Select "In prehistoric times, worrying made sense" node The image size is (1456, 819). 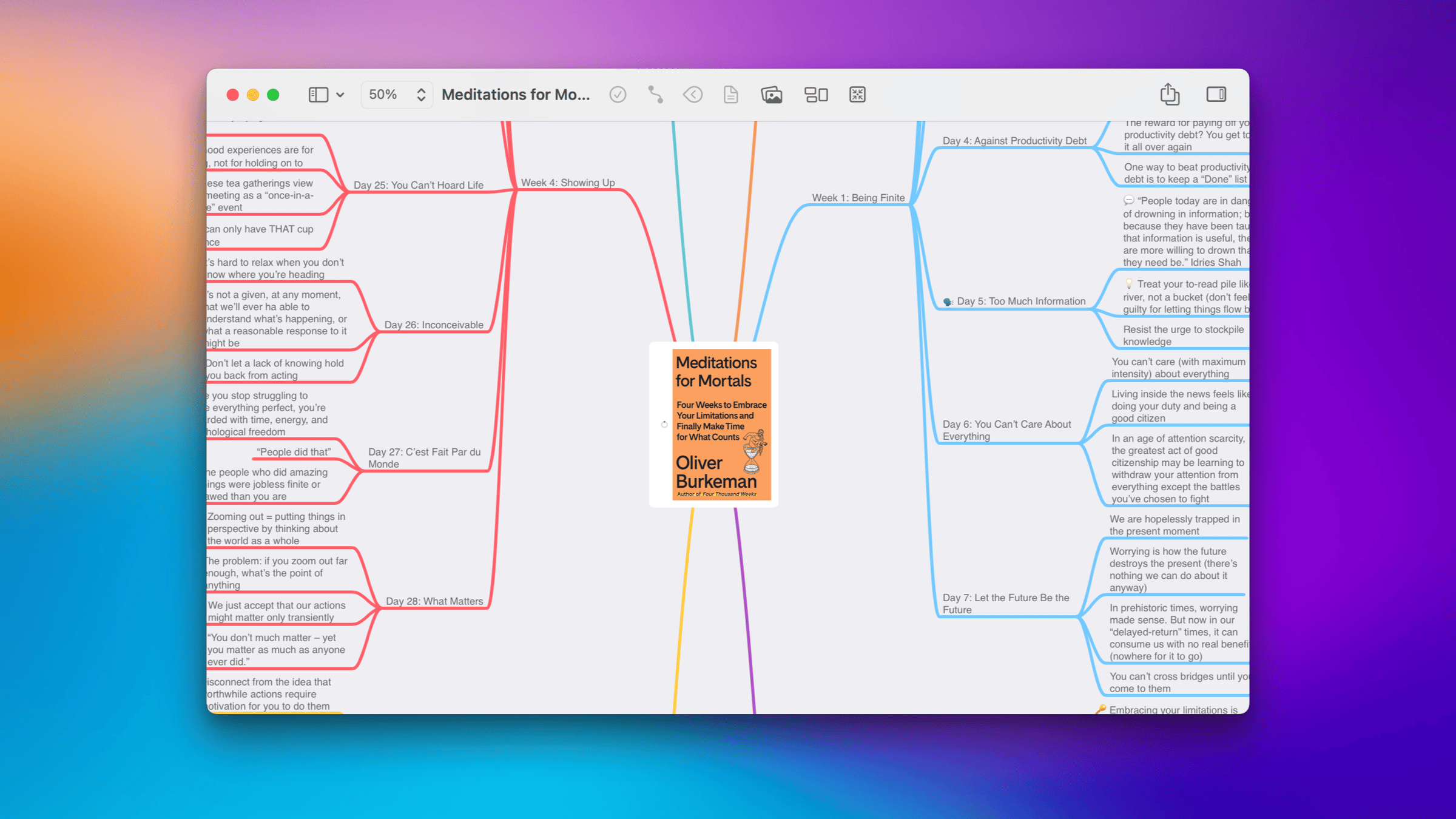(1179, 632)
